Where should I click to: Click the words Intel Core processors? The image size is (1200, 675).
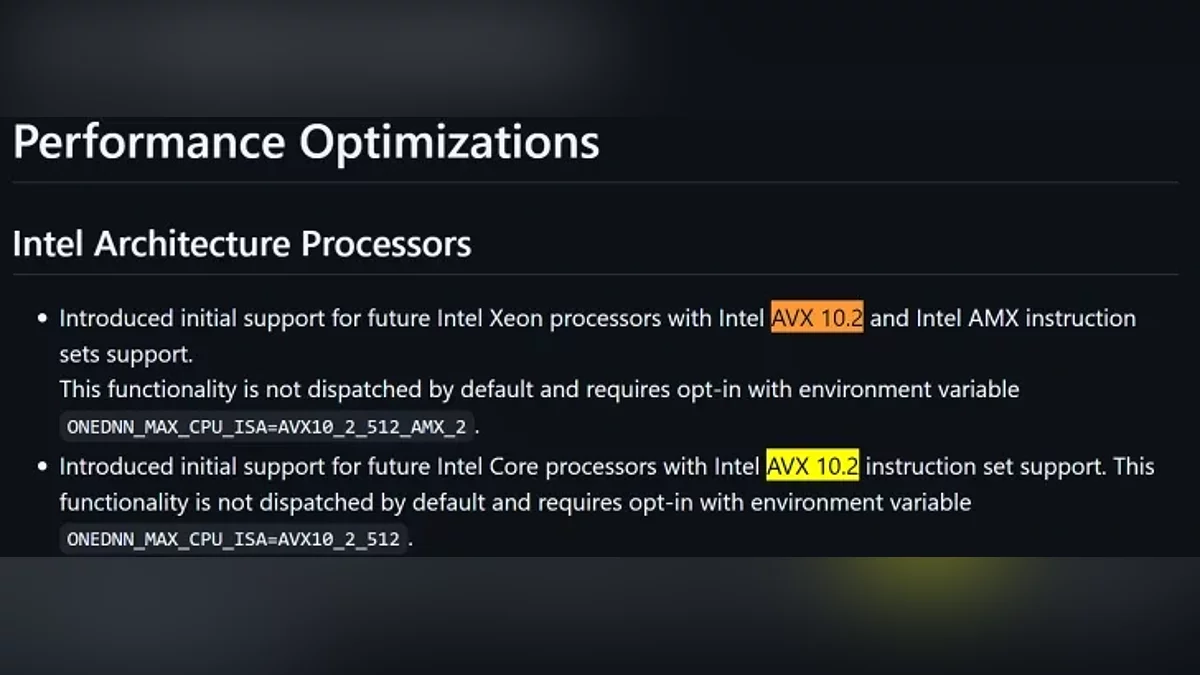point(549,467)
